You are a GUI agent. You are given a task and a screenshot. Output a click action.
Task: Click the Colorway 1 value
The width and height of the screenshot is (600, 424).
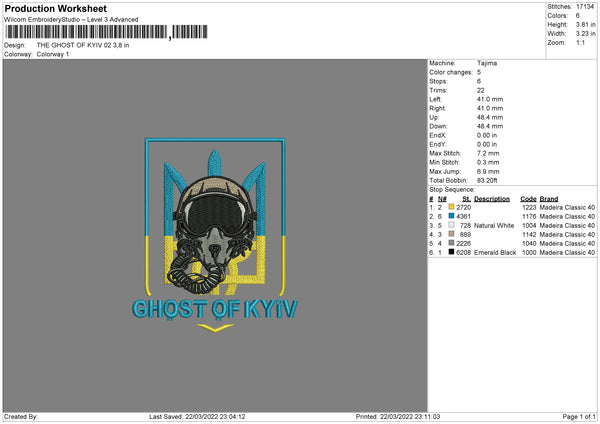coord(53,54)
